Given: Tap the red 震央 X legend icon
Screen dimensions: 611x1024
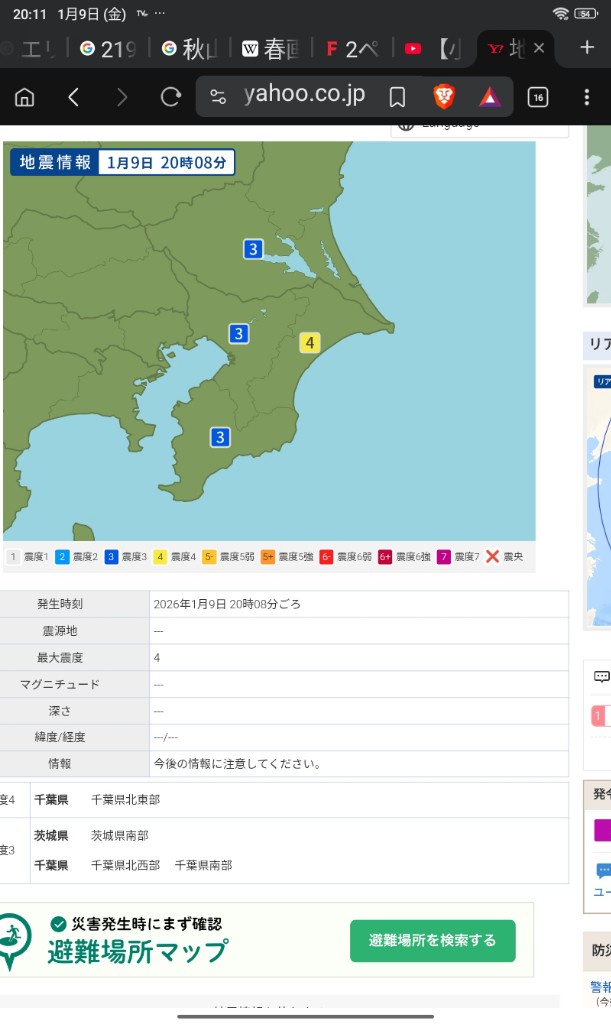Looking at the screenshot, I should pos(492,557).
